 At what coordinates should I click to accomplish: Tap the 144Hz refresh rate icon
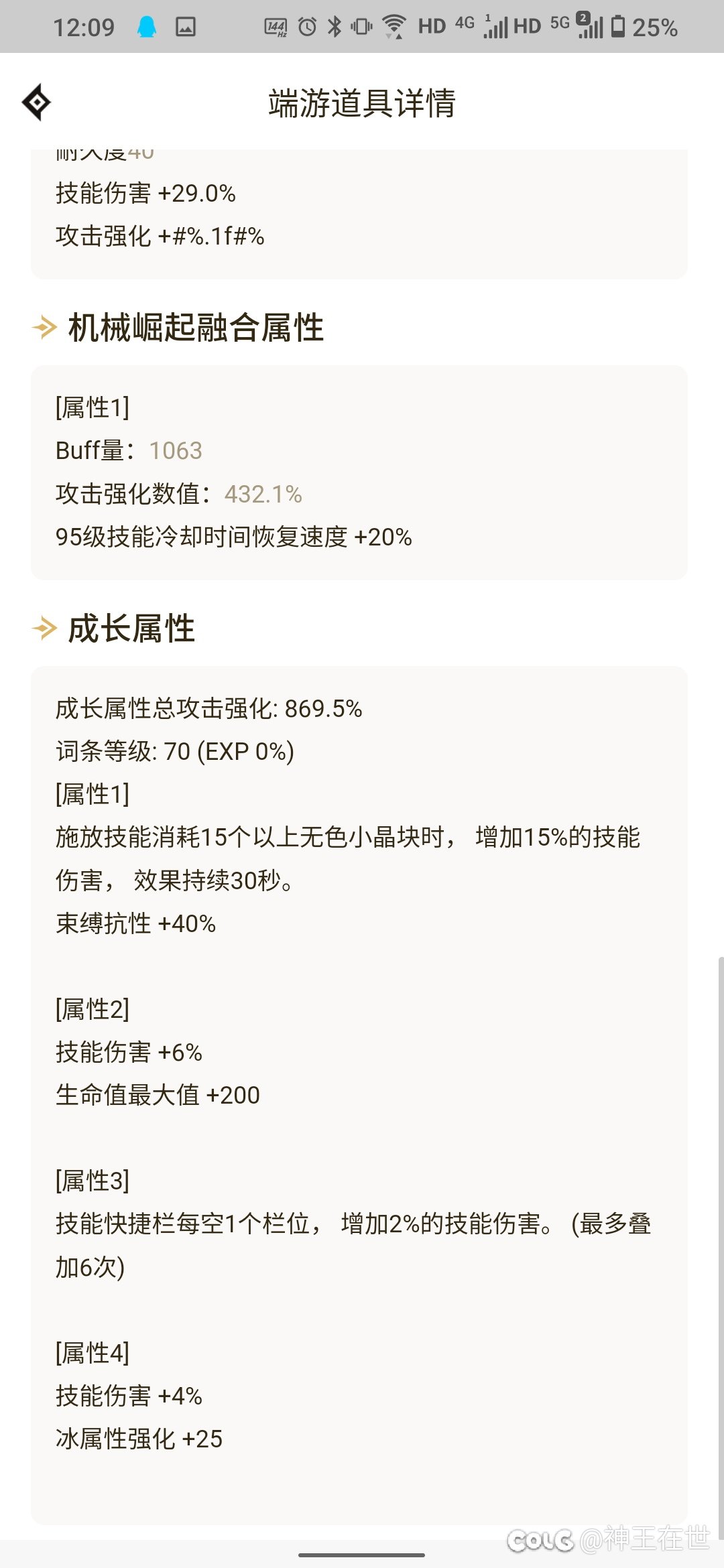click(276, 27)
